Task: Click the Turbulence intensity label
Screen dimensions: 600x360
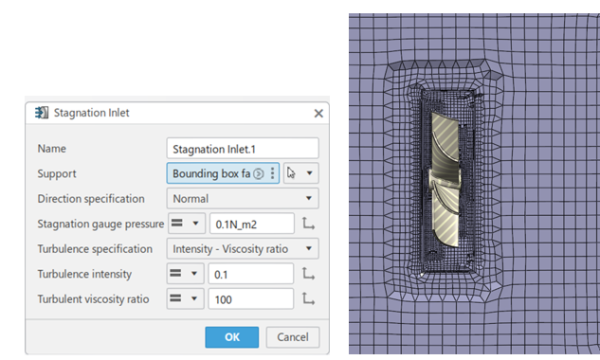Action: click(x=85, y=274)
